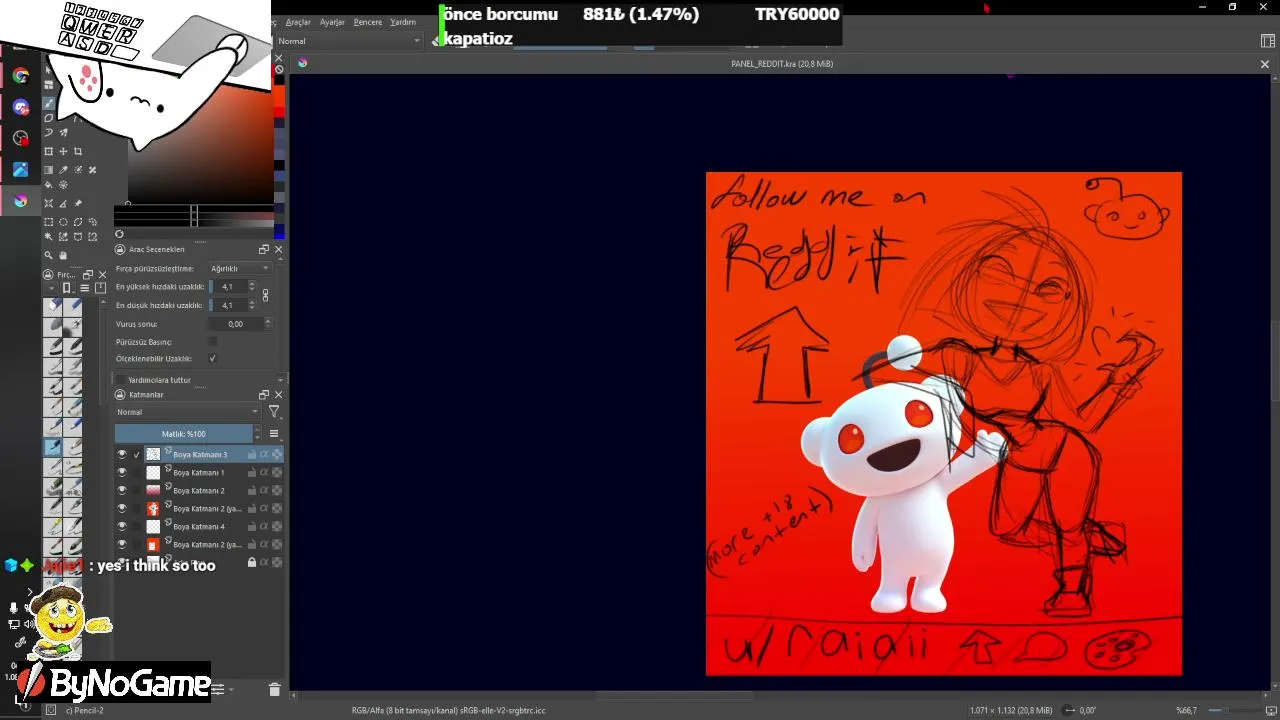Open the Yardım menu

click(x=403, y=22)
